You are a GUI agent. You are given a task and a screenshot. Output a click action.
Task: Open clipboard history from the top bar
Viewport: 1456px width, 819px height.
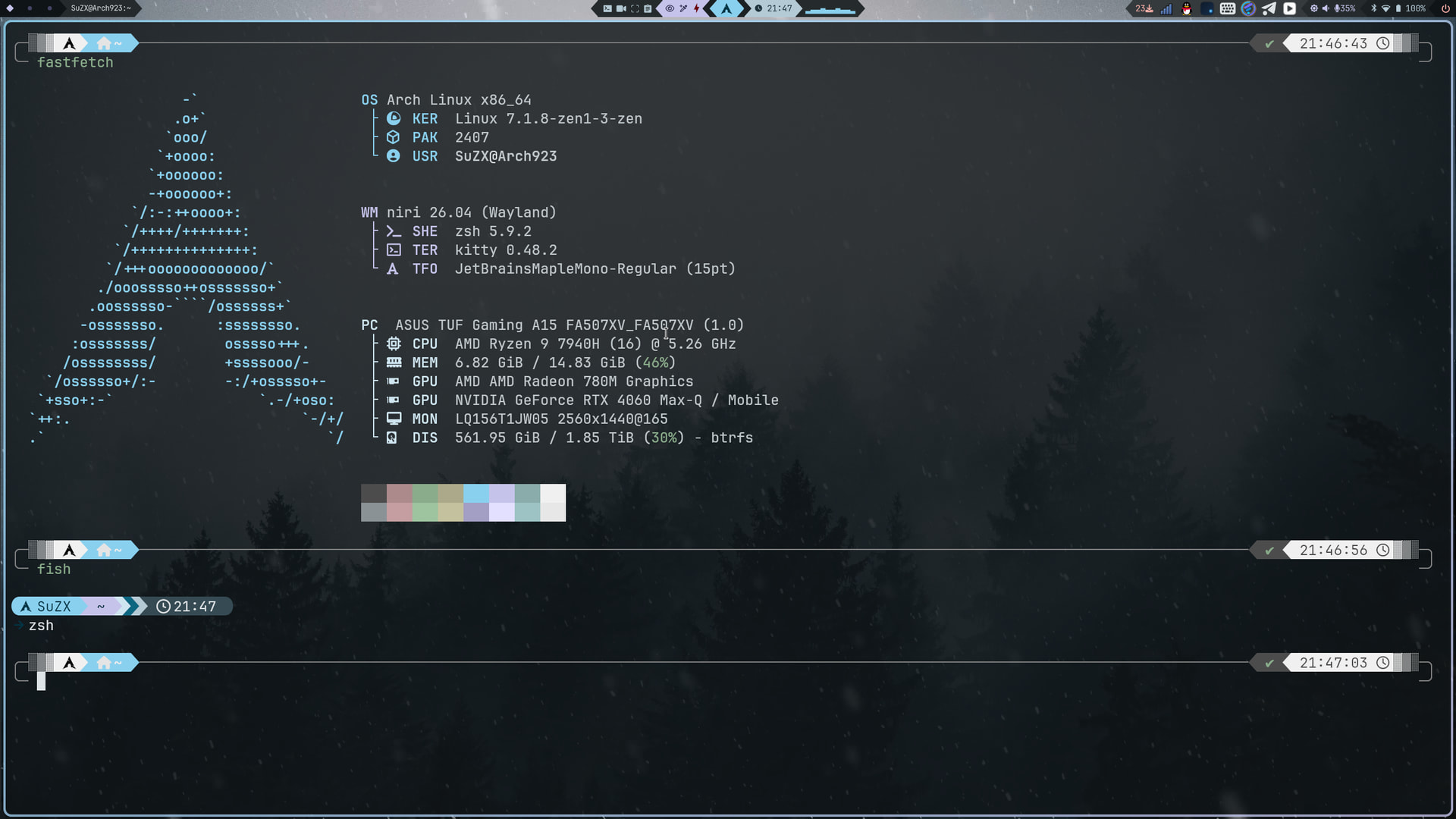click(x=648, y=8)
